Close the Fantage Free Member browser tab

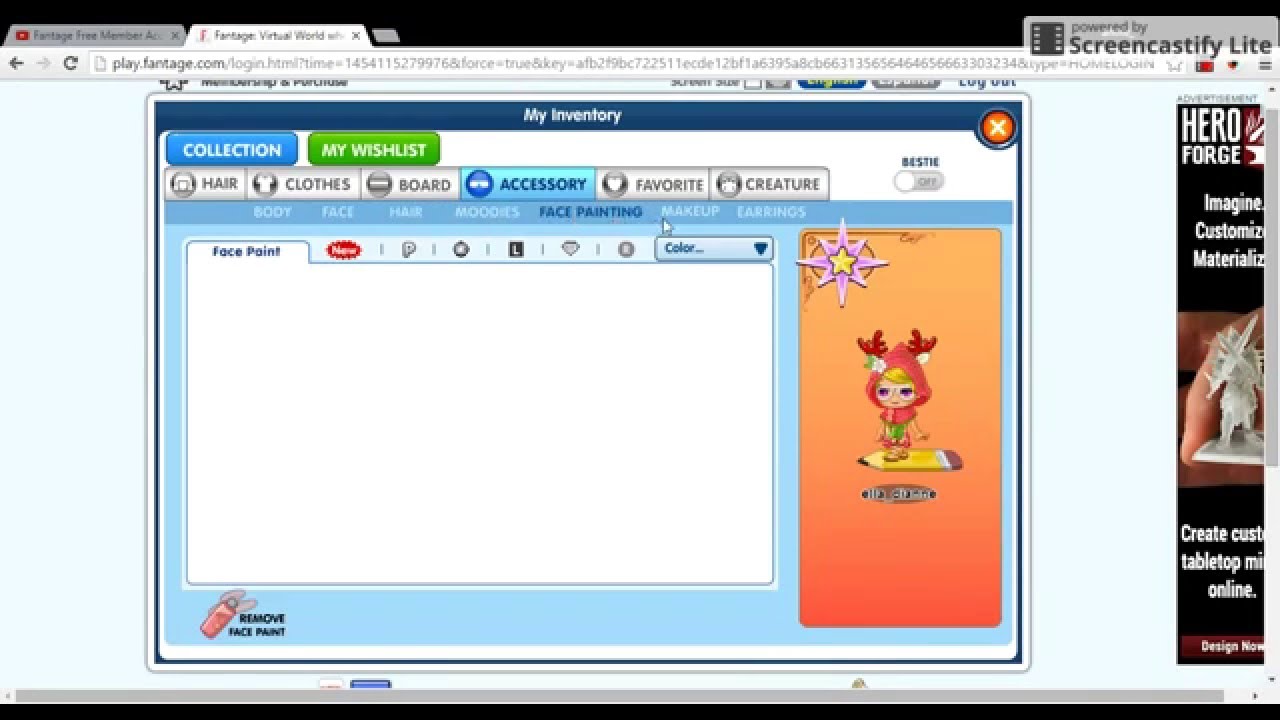175,35
